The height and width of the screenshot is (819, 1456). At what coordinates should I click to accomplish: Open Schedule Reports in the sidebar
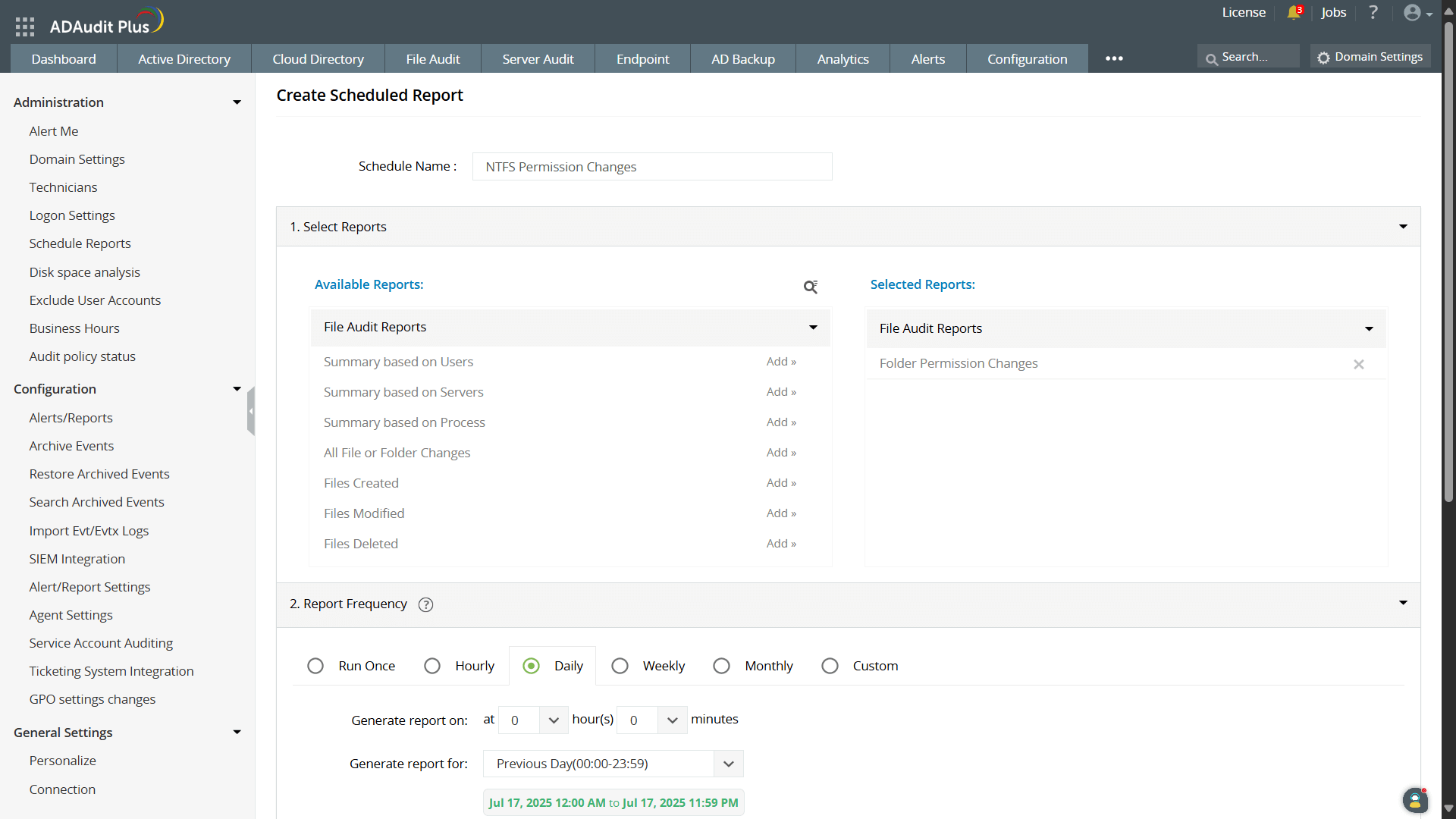click(x=80, y=243)
